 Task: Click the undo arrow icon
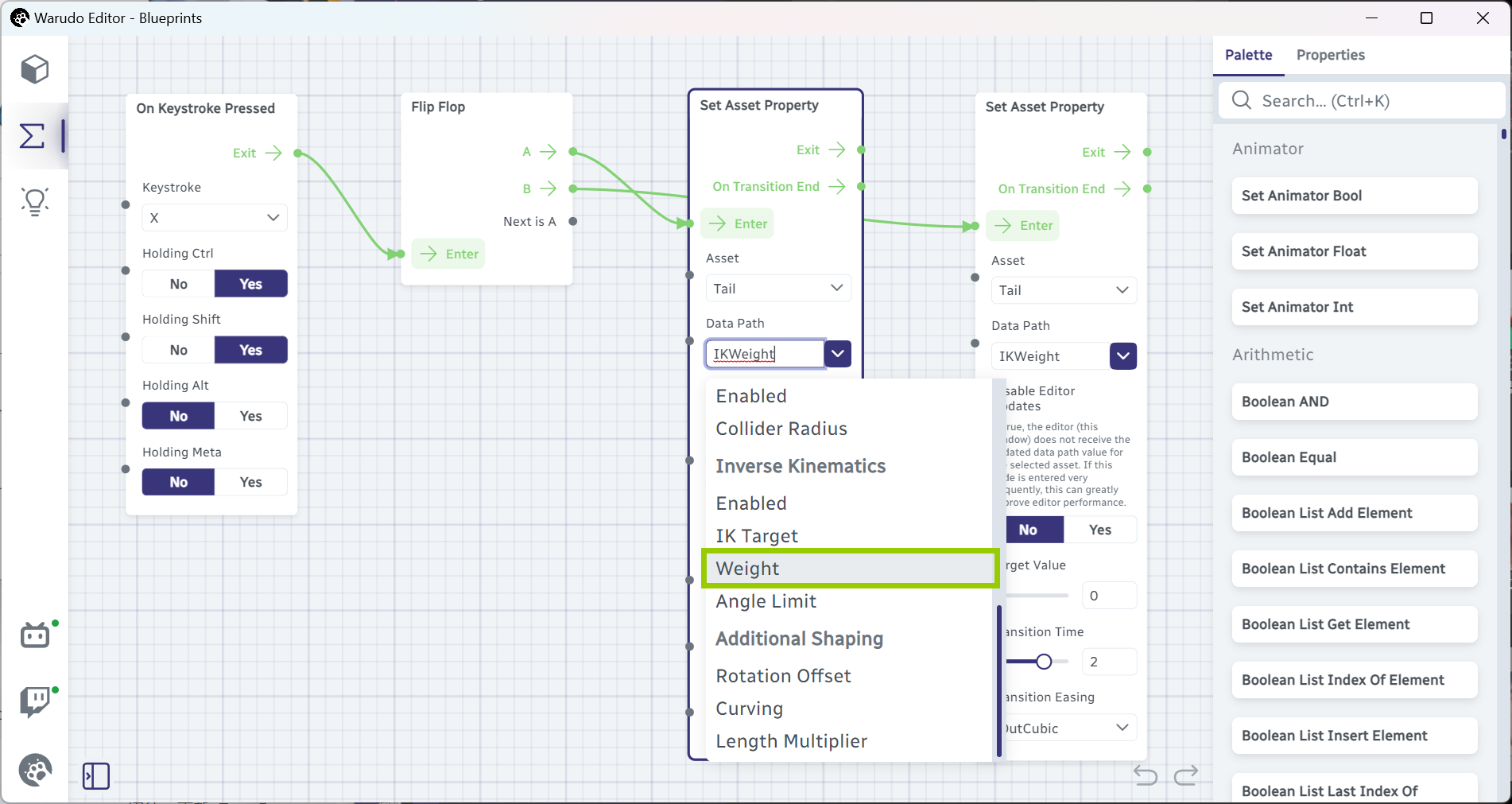point(1146,775)
